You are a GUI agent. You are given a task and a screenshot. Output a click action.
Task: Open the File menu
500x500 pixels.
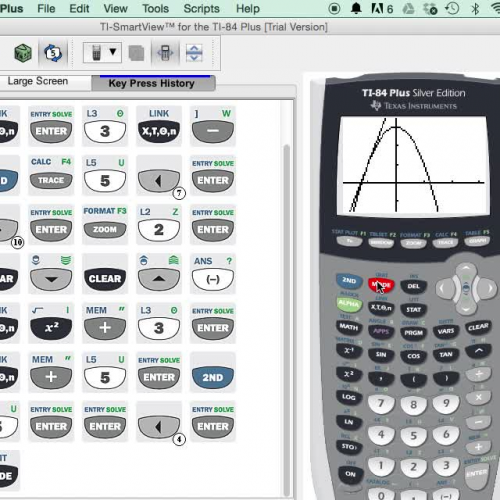point(46,8)
